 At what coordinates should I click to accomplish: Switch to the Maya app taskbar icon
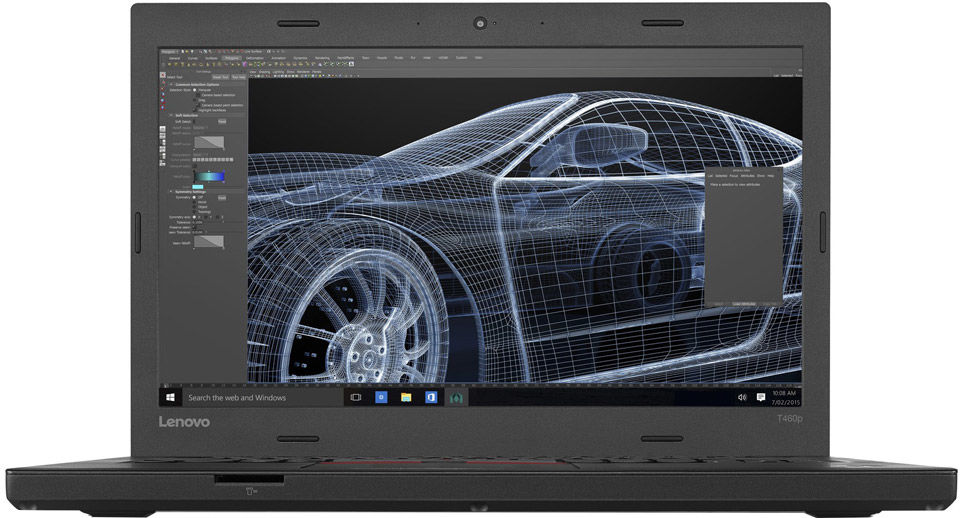457,397
